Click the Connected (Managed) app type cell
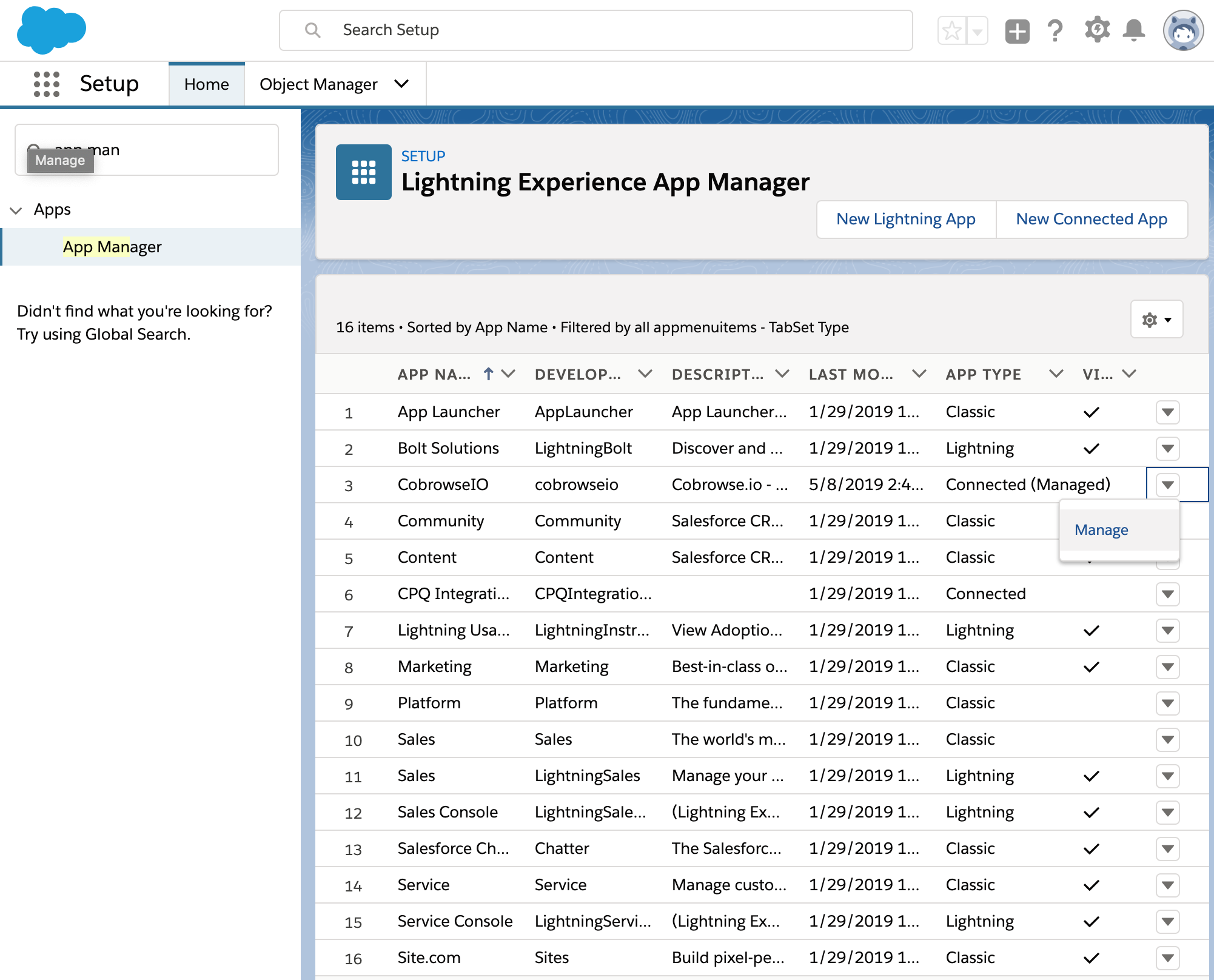The width and height of the screenshot is (1214, 980). click(x=1028, y=485)
